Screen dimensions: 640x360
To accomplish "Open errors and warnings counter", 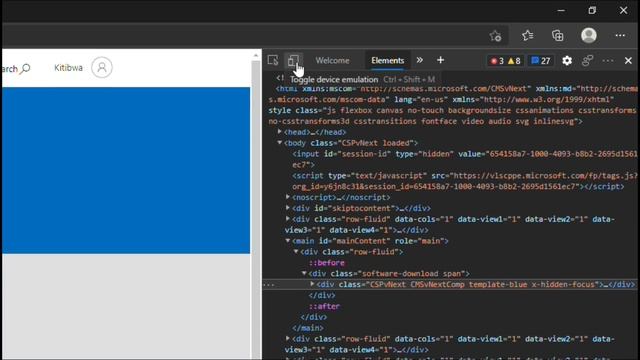I will [x=505, y=61].
